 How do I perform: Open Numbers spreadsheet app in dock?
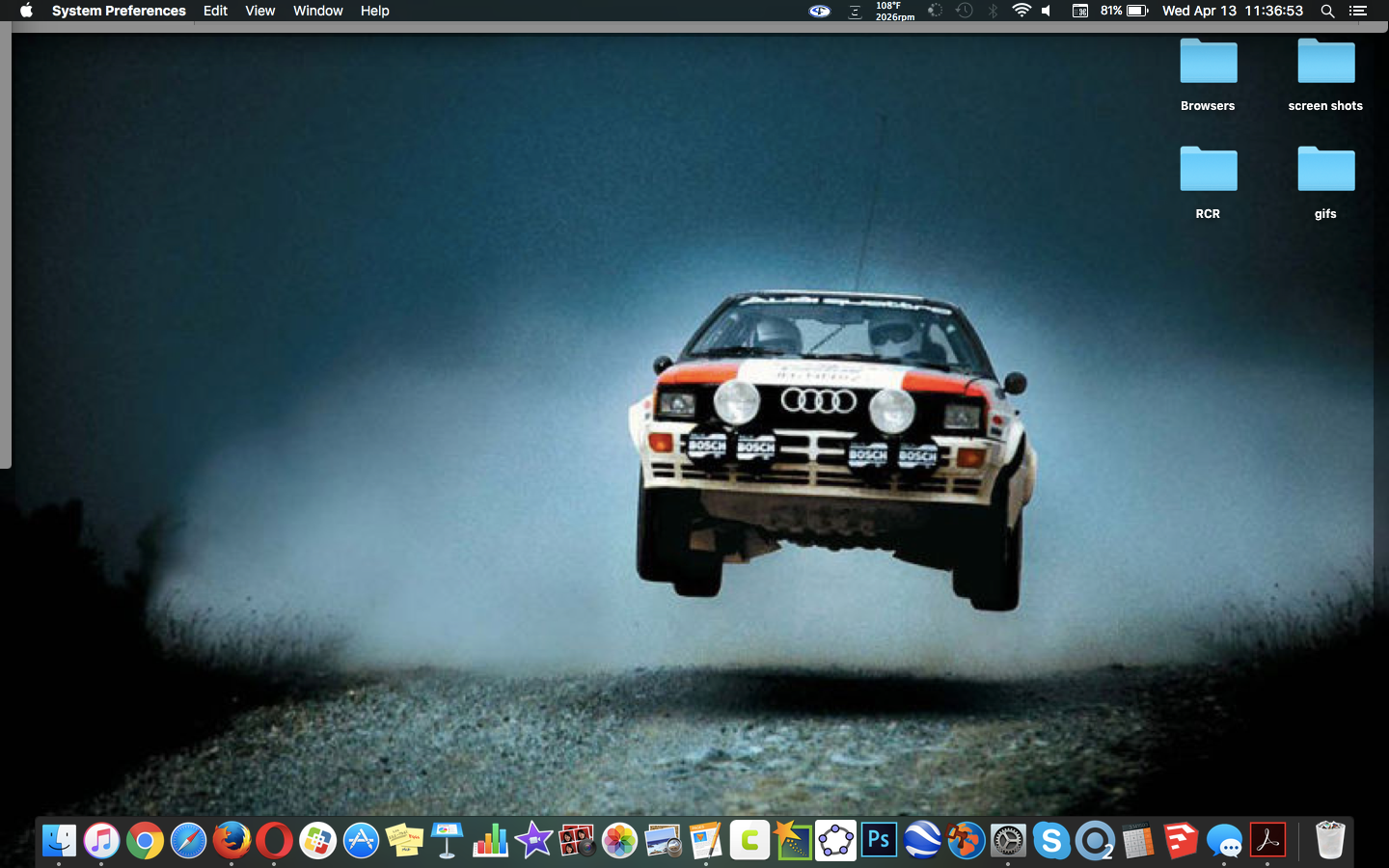pyautogui.click(x=490, y=841)
